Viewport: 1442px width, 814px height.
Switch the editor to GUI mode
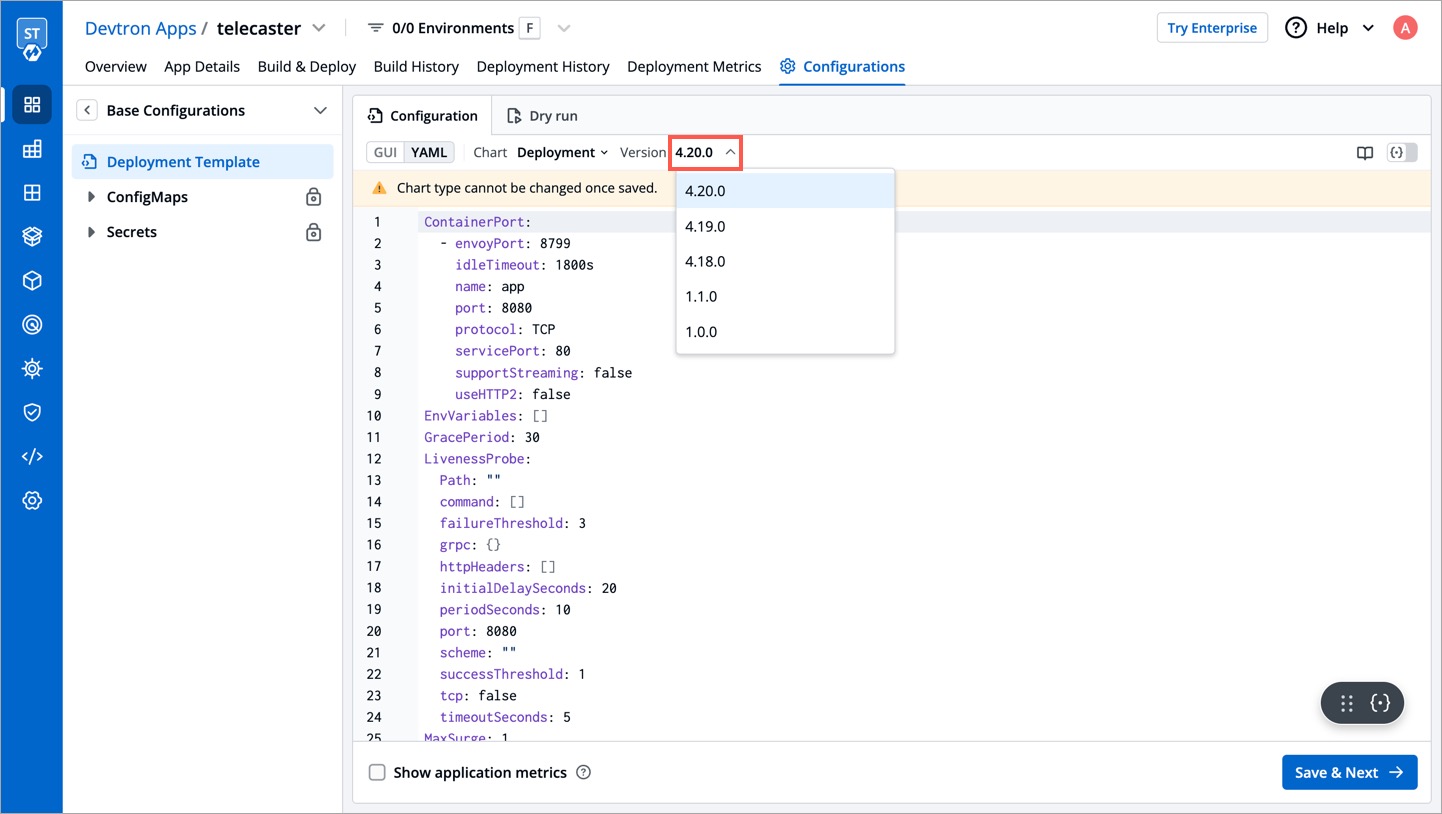(385, 152)
